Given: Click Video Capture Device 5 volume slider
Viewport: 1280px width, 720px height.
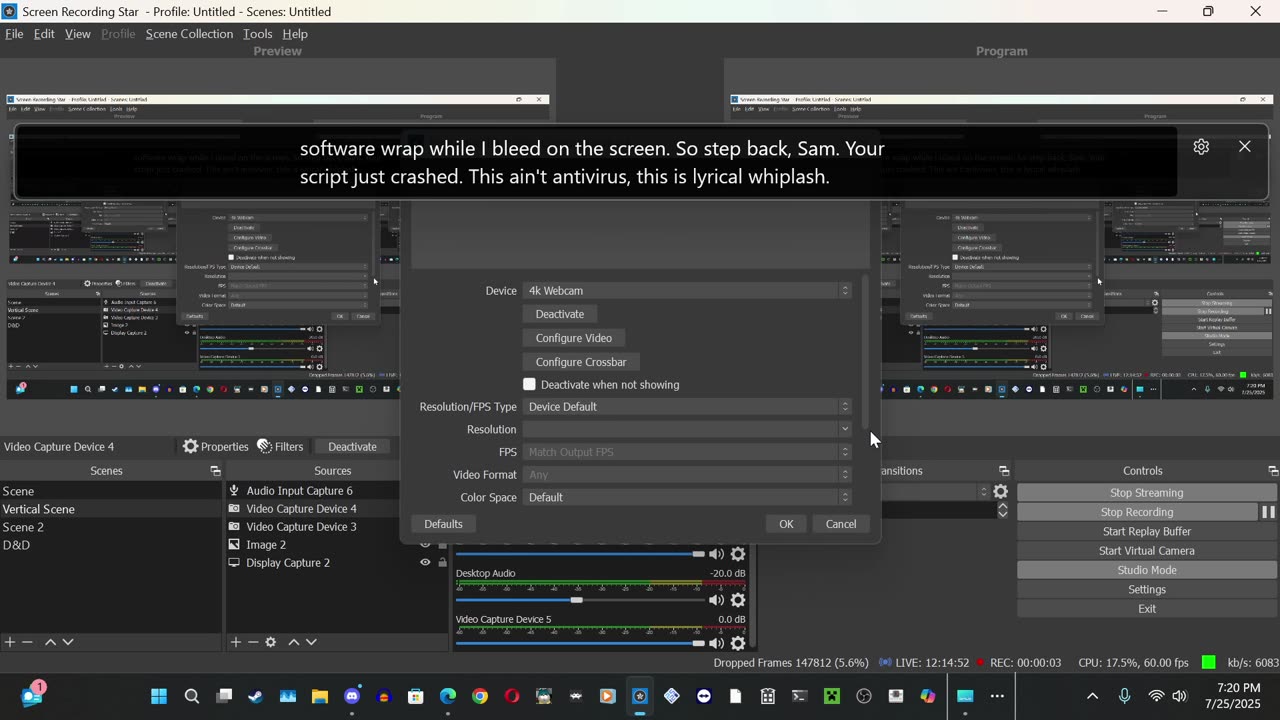Looking at the screenshot, I should point(580,643).
